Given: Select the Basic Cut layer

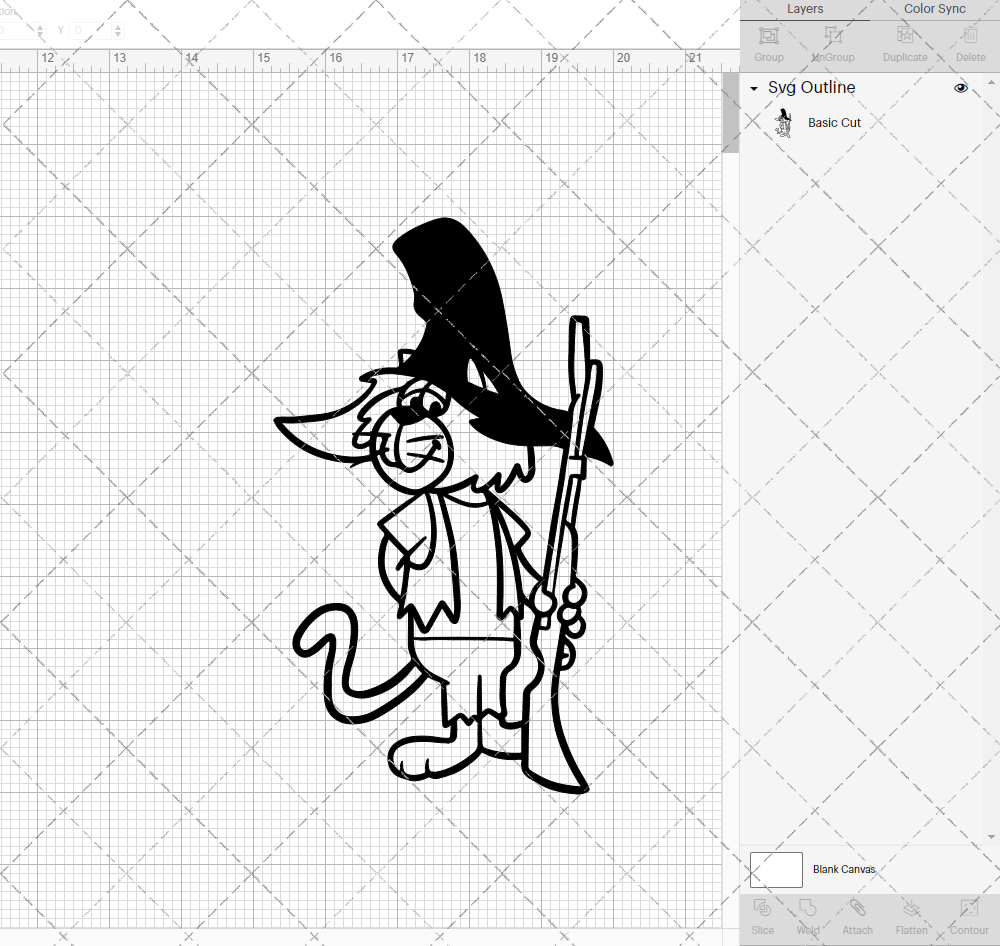Looking at the screenshot, I should (834, 122).
